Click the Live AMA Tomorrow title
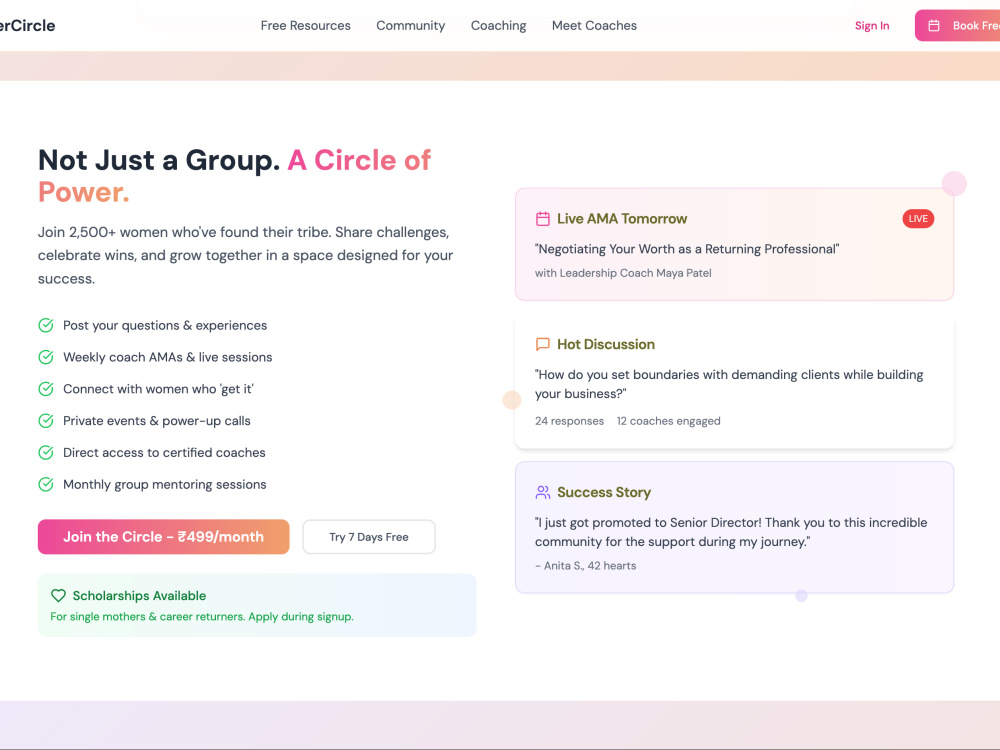This screenshot has width=1000, height=750. (x=622, y=219)
